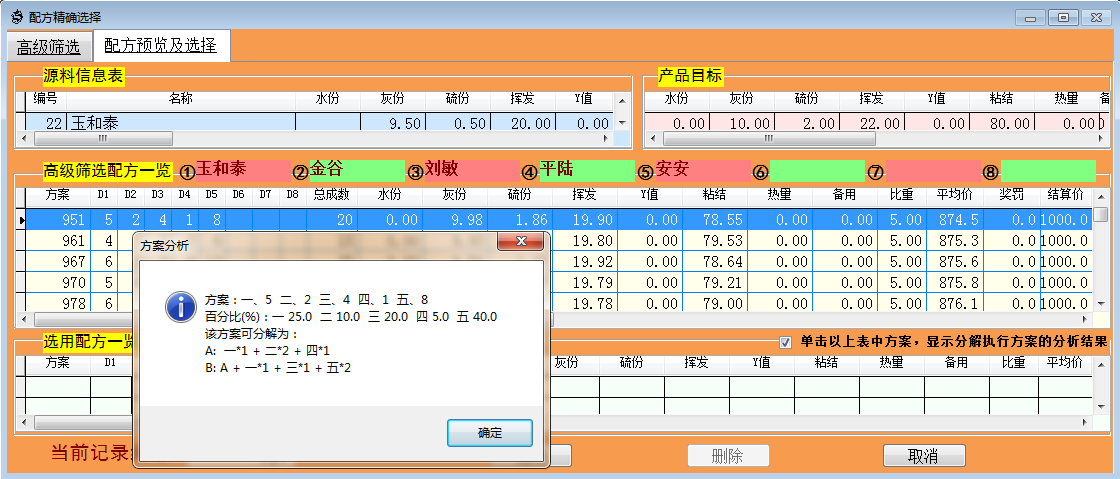Click 产品目标 挥发 value 22.00
1120x479 pixels.
click(x=871, y=123)
